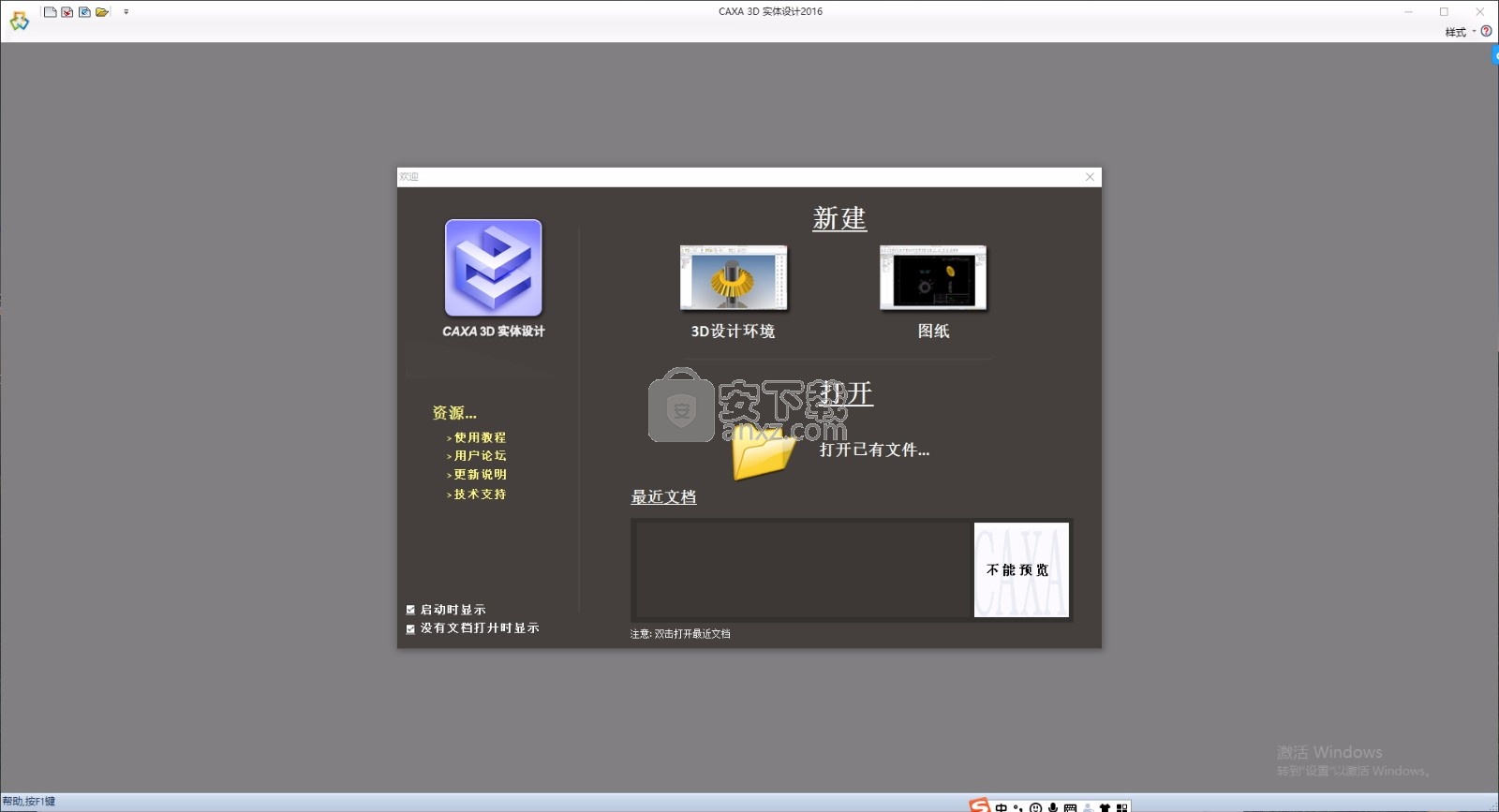1499x812 pixels.
Task: Click the IME user account icon
Action: click(x=1088, y=807)
